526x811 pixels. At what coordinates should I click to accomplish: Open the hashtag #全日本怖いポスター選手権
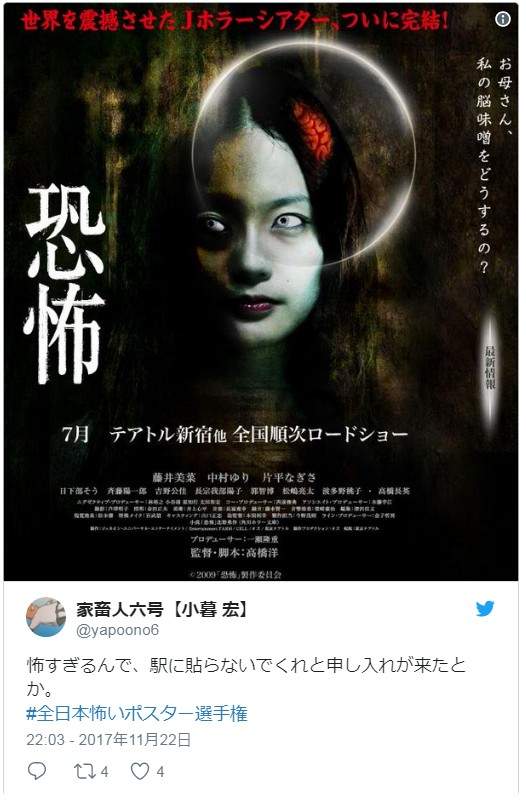(137, 714)
